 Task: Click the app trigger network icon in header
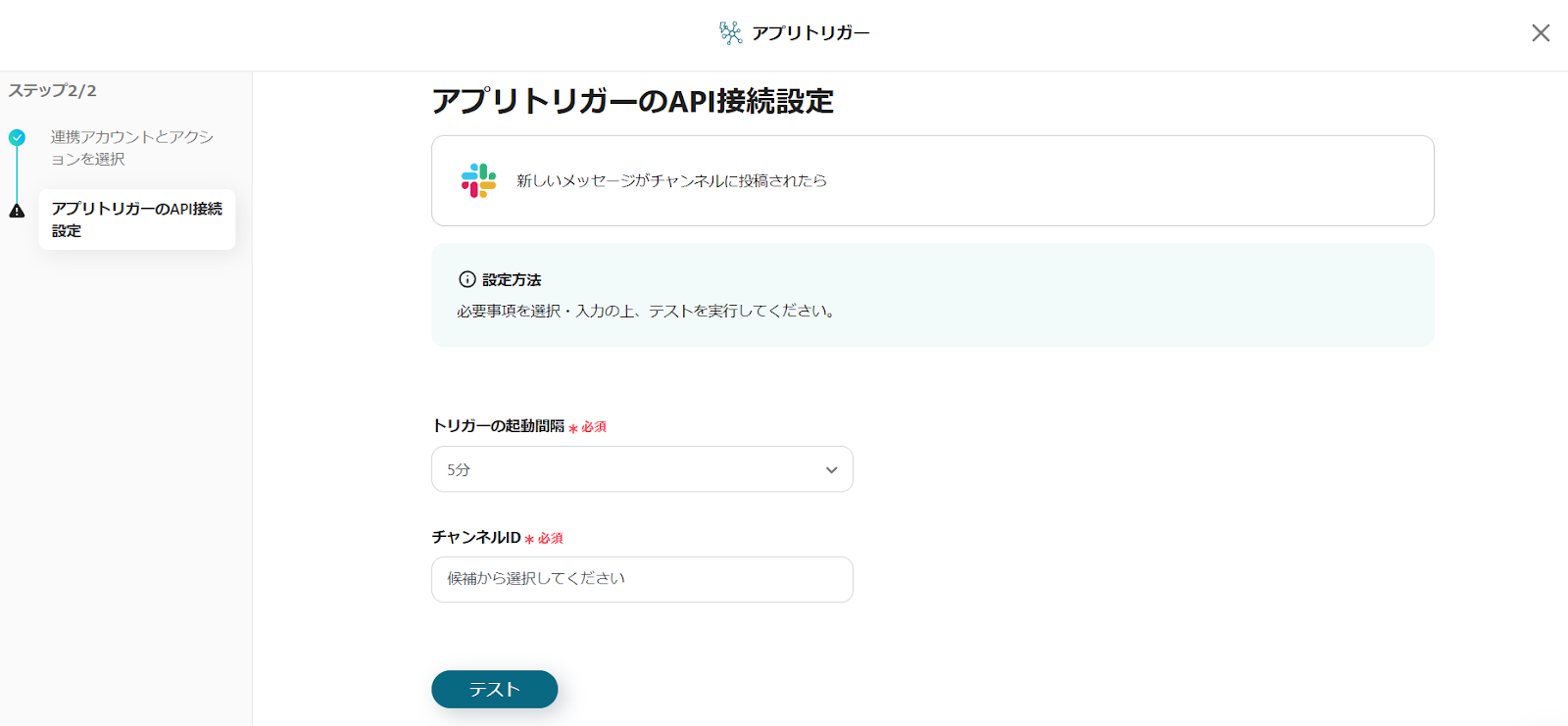[730, 33]
